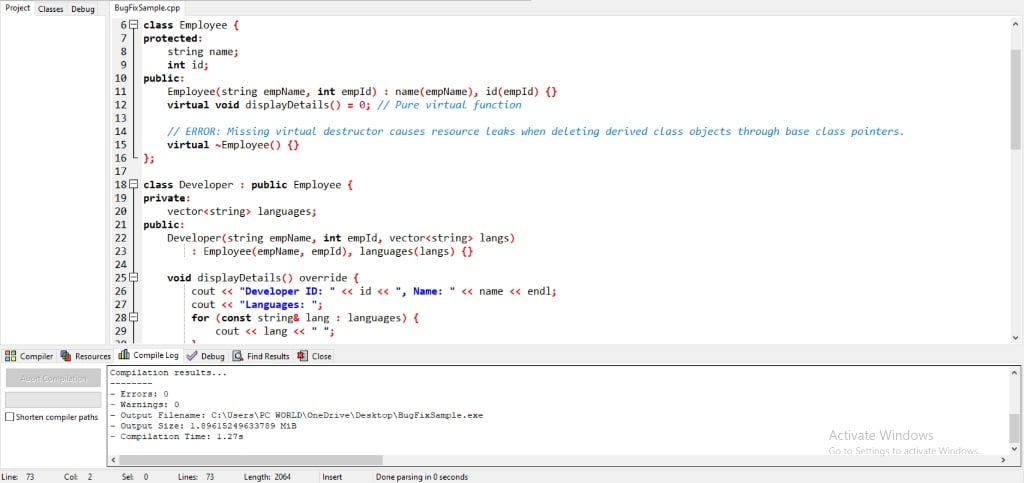Viewport: 1024px width, 483px height.
Task: Click 'Done parsing in 0 seconds' status text
Action: [x=422, y=477]
